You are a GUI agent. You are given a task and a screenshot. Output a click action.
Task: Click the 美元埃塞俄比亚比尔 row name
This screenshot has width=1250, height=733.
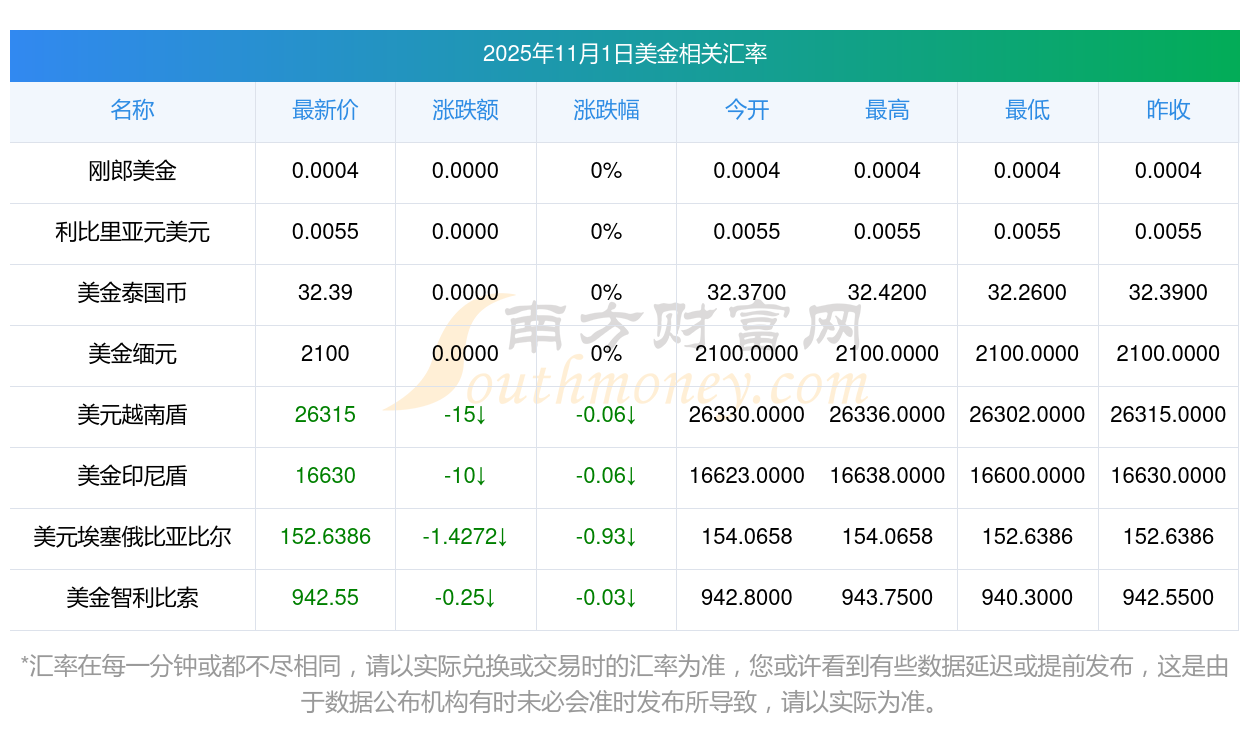pyautogui.click(x=132, y=537)
